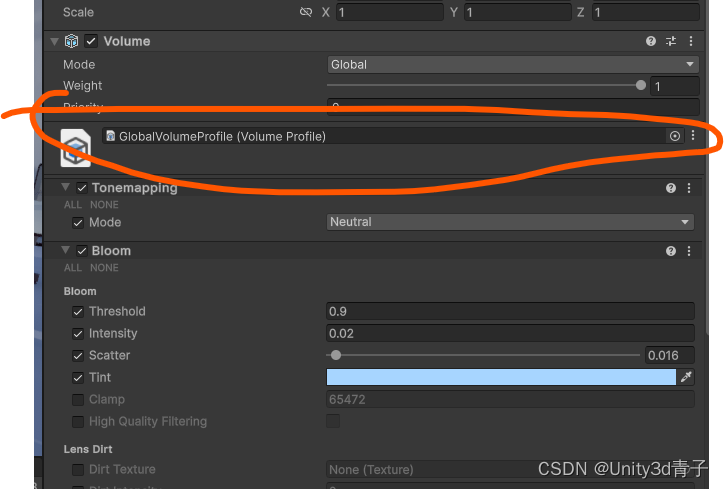Click the Threshold value field 0.9
724x489 pixels.
[x=510, y=311]
